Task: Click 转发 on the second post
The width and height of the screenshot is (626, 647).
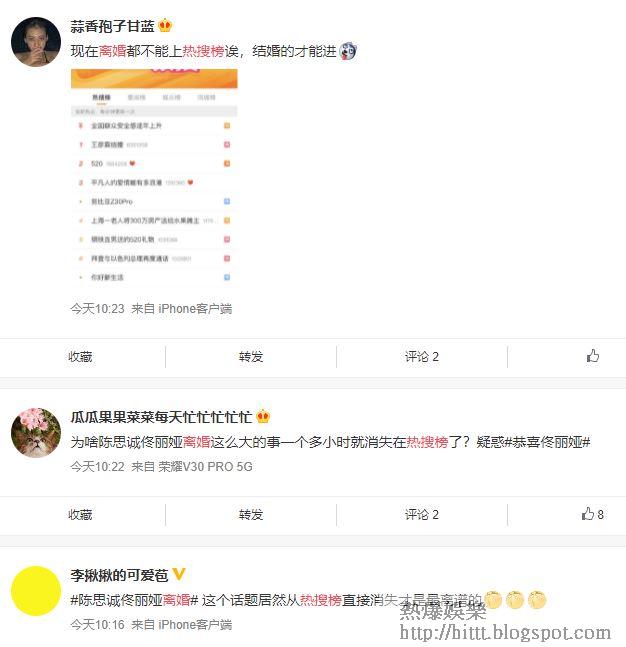Action: coord(251,515)
